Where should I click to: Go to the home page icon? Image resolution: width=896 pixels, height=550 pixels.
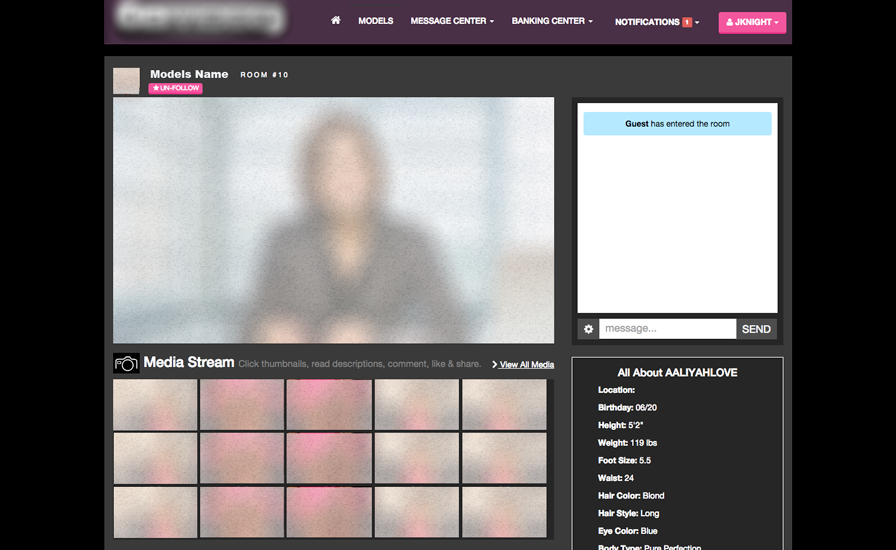tap(335, 21)
